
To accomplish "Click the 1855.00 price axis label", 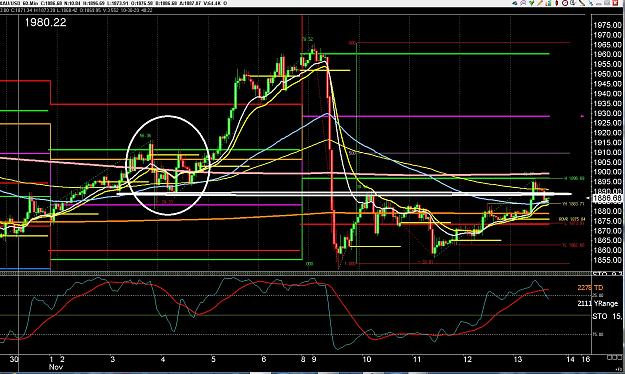I will [x=607, y=260].
